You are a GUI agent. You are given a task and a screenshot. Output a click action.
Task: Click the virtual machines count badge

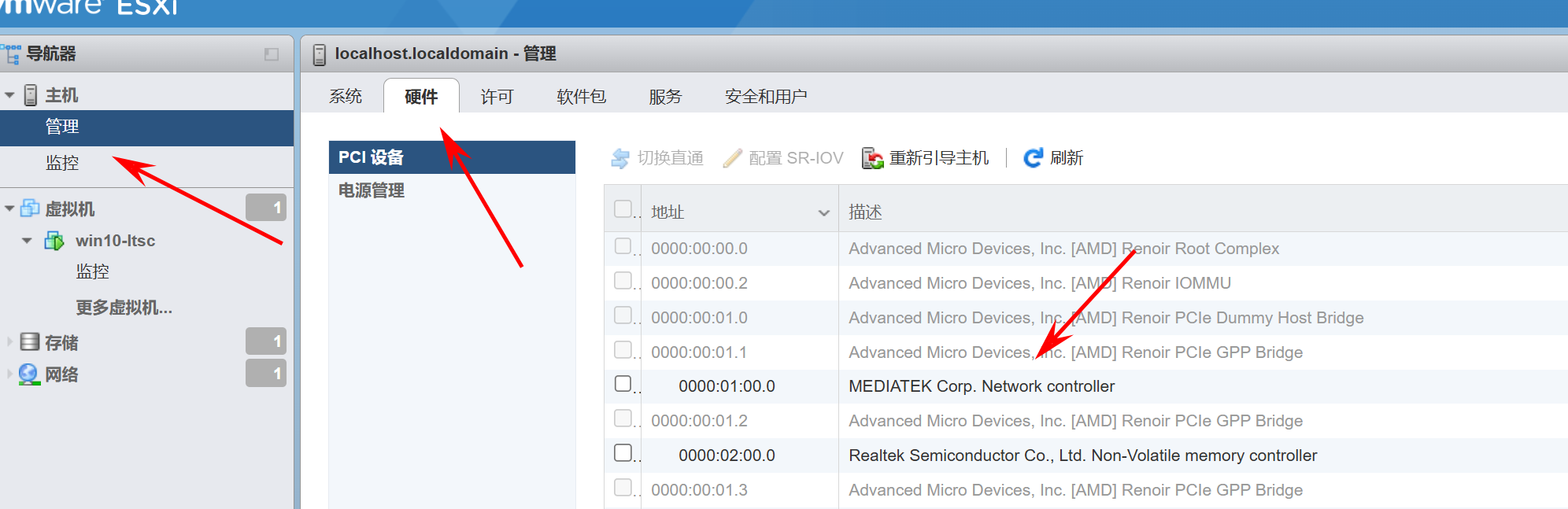coord(266,208)
